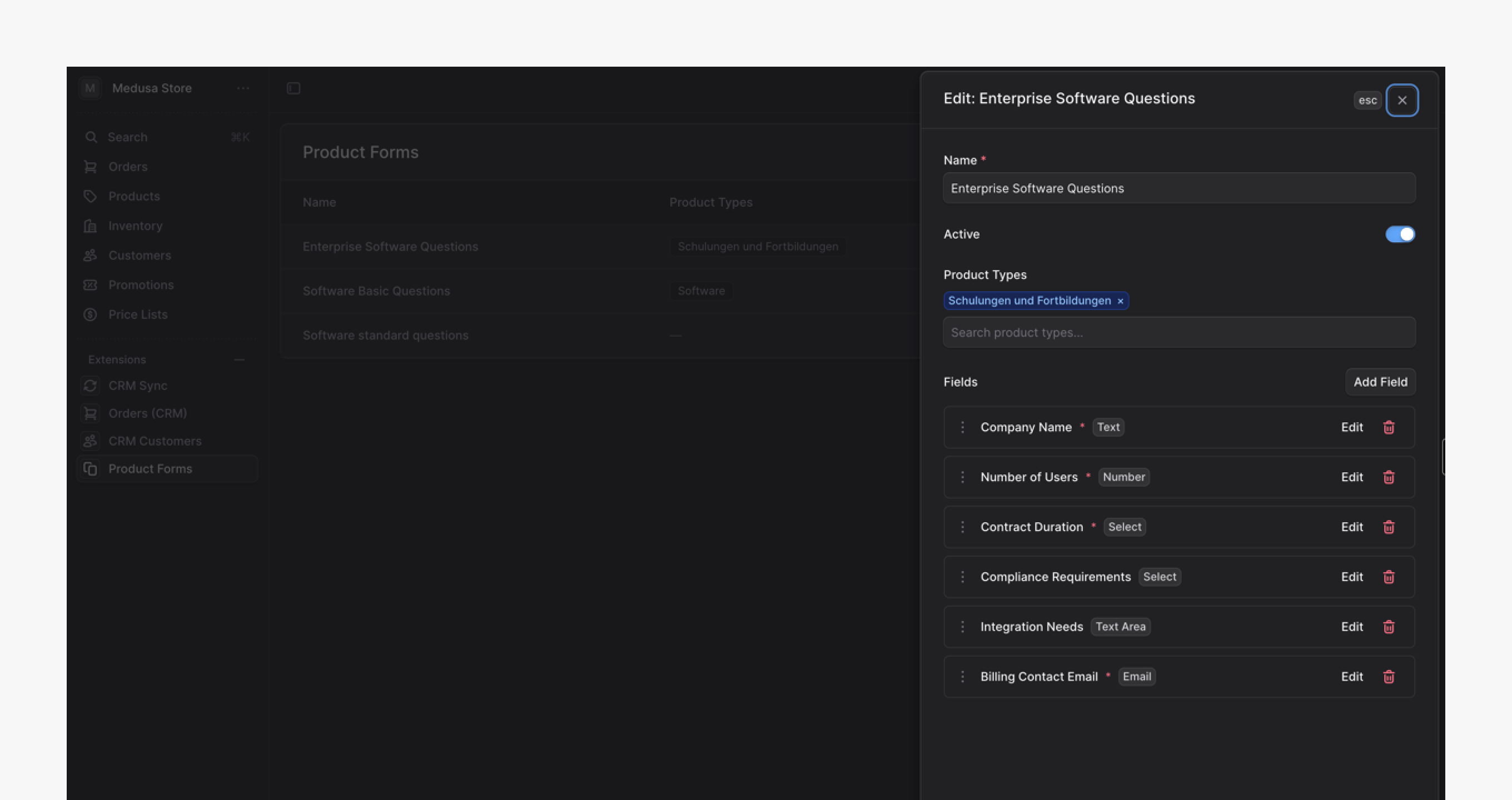
Task: Open Software Basic Questions row
Action: coord(600,291)
